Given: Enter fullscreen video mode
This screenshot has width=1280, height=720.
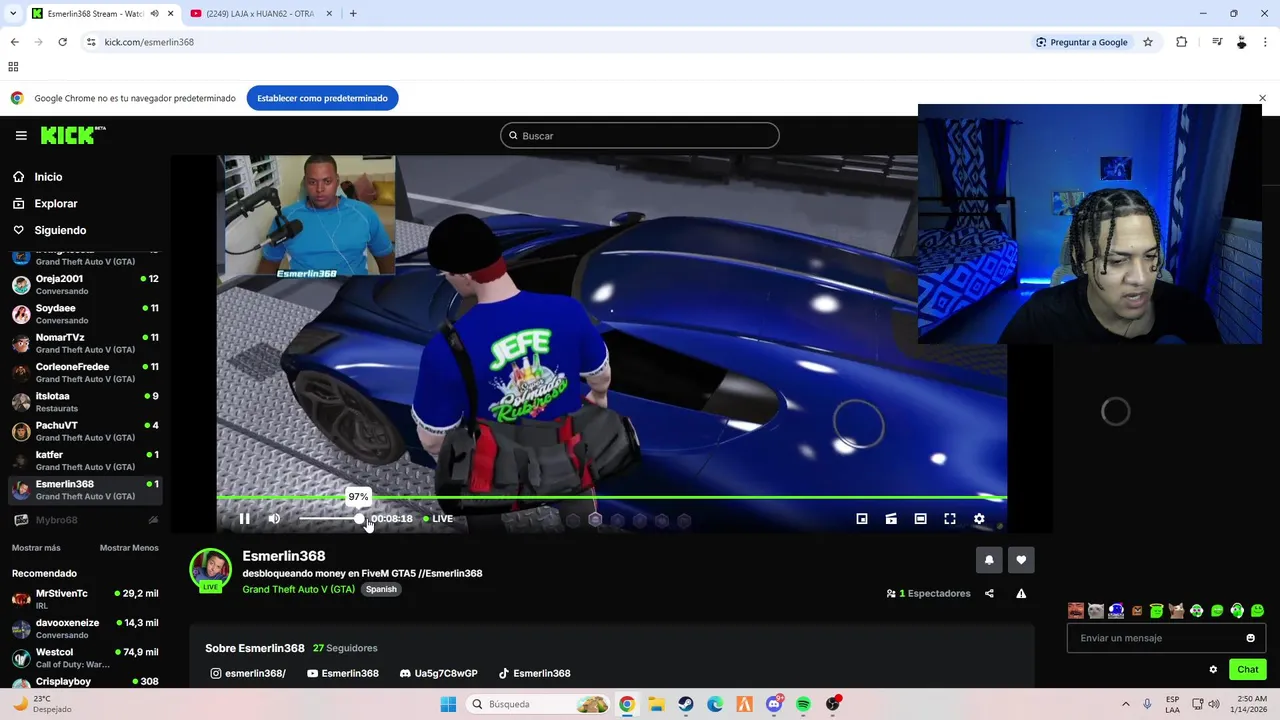Looking at the screenshot, I should pos(950,519).
